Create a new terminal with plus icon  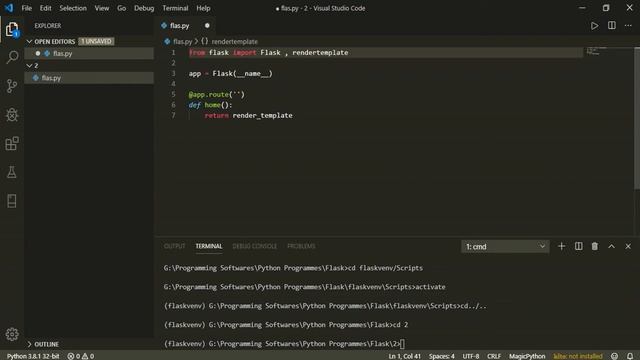[x=561, y=247]
